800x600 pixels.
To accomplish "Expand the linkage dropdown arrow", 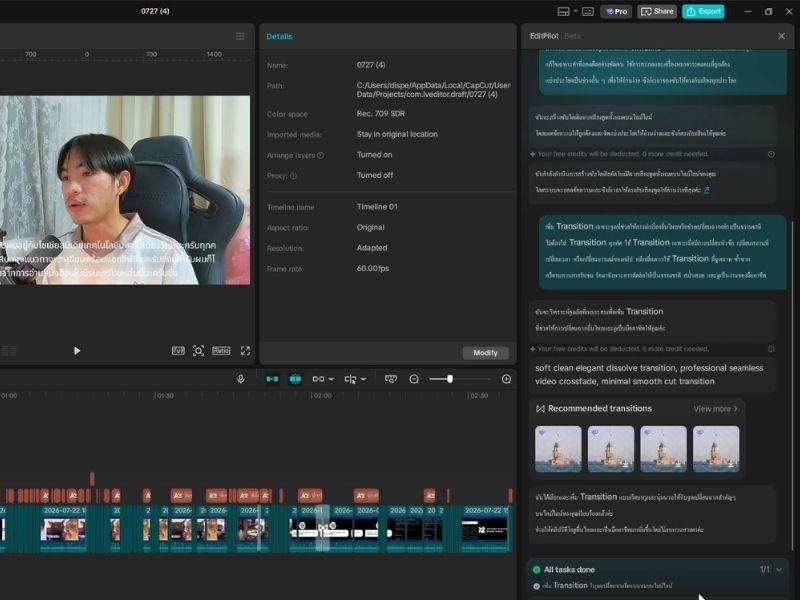I will click(x=331, y=379).
